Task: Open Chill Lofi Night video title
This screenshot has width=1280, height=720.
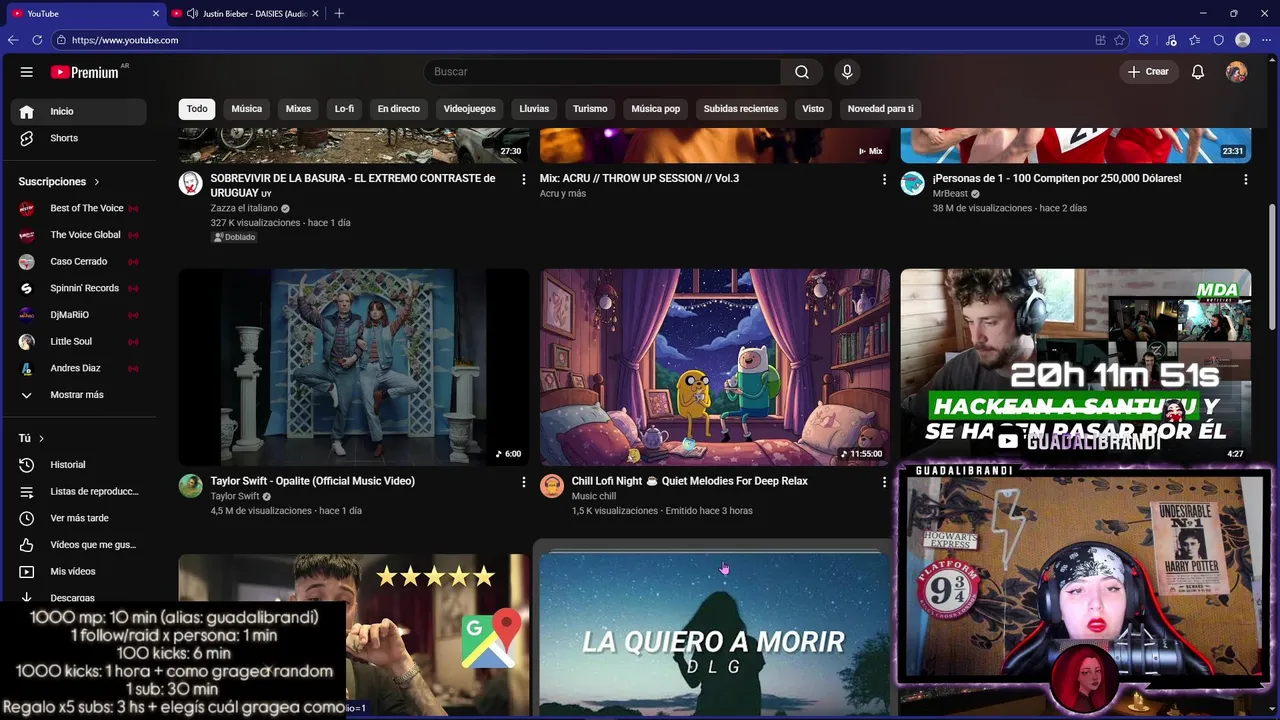Action: pos(689,481)
